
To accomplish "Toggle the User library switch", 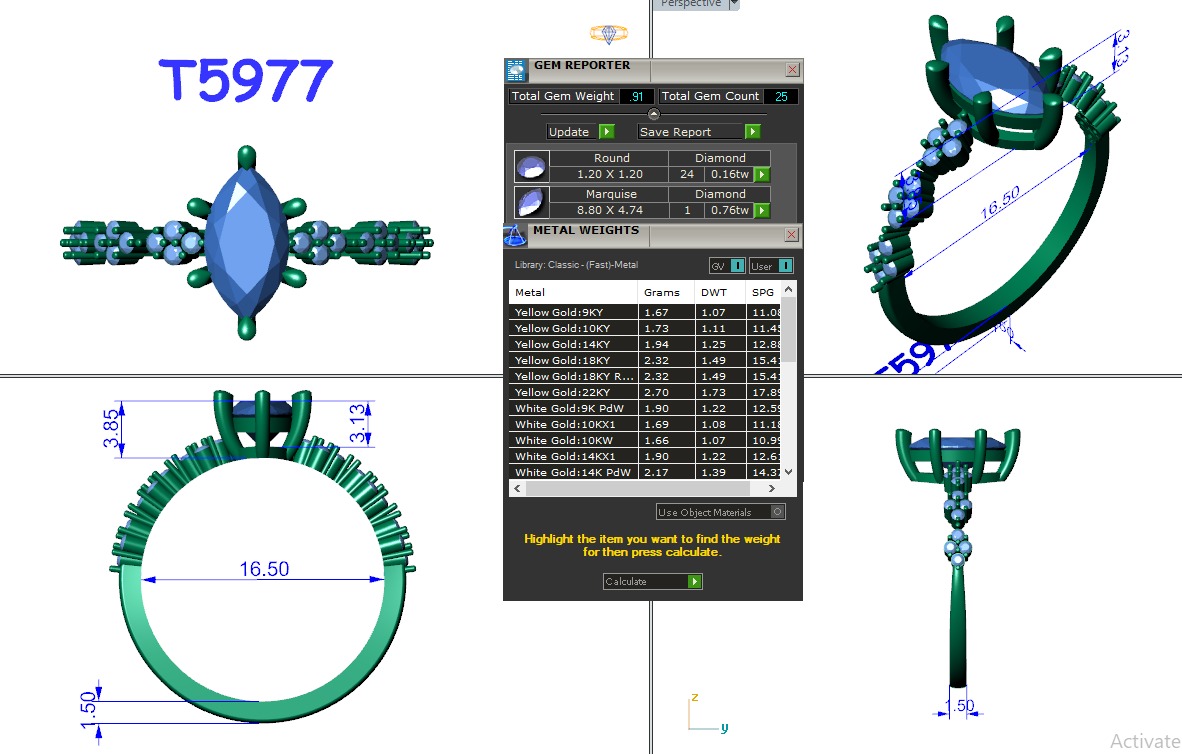I will [785, 265].
